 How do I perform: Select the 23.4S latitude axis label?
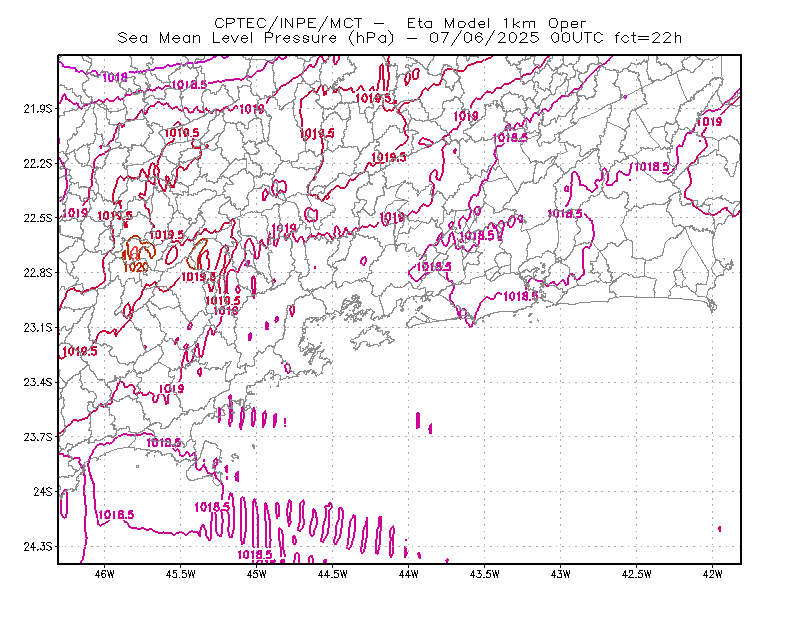click(38, 382)
